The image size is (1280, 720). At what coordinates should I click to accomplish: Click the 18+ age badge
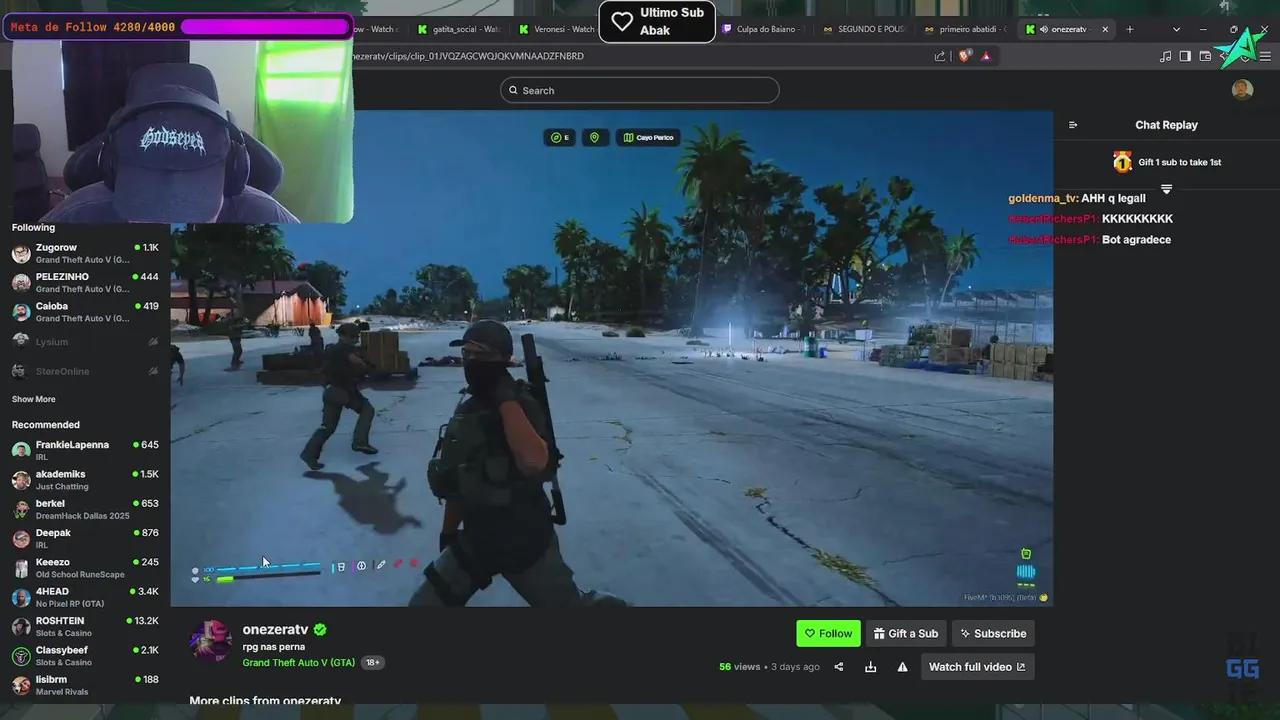click(x=372, y=662)
